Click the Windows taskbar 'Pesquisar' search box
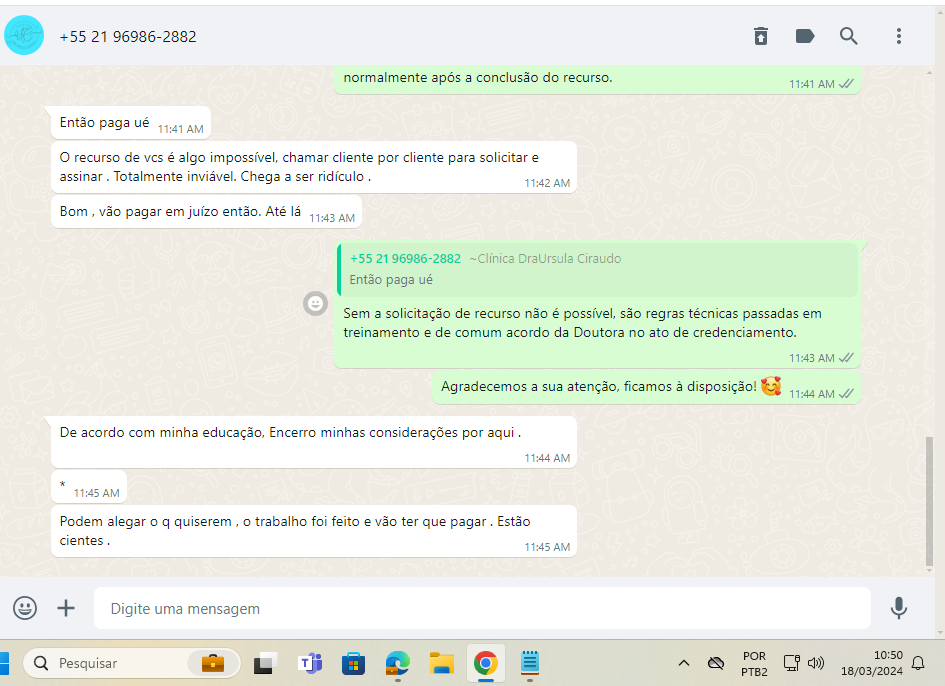 (131, 663)
